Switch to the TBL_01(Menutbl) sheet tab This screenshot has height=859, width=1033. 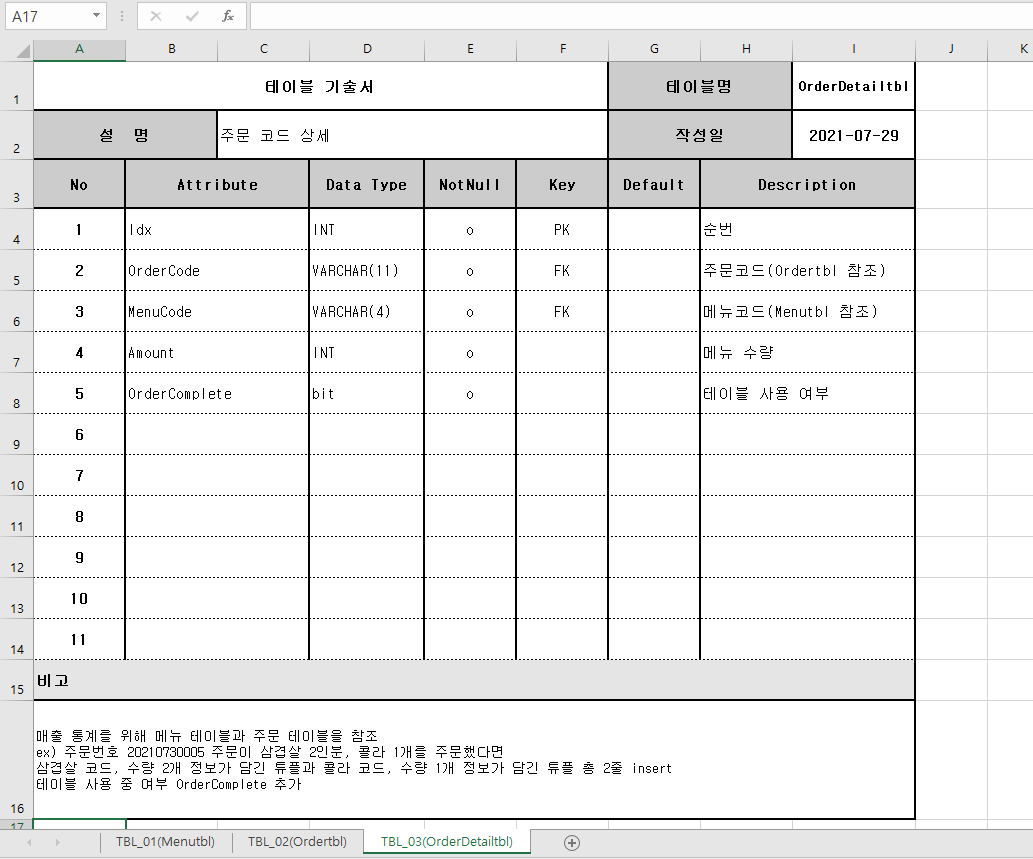tap(165, 843)
